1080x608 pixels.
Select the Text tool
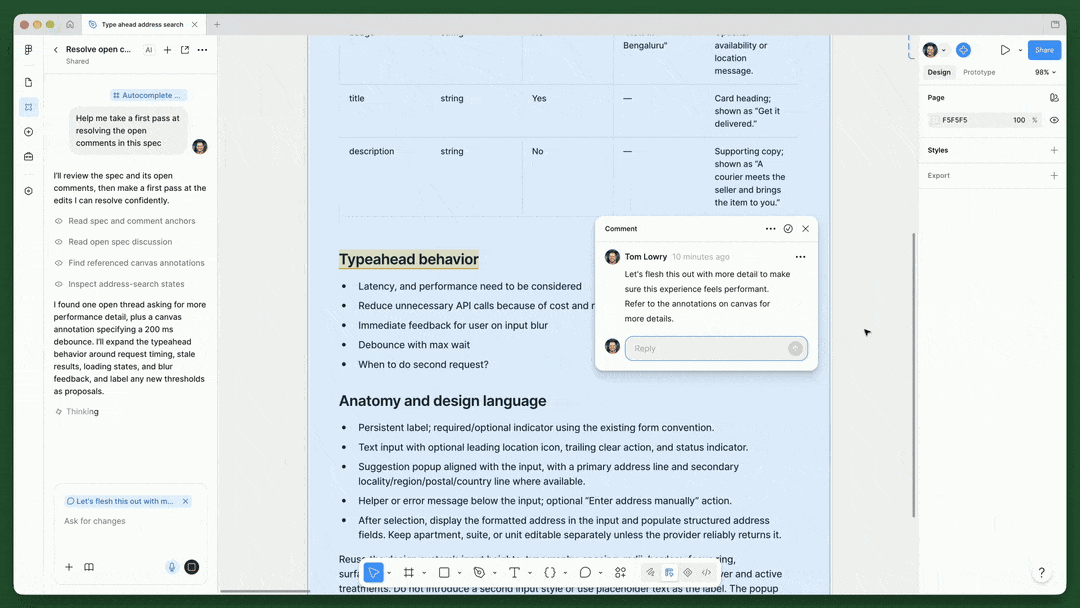515,572
